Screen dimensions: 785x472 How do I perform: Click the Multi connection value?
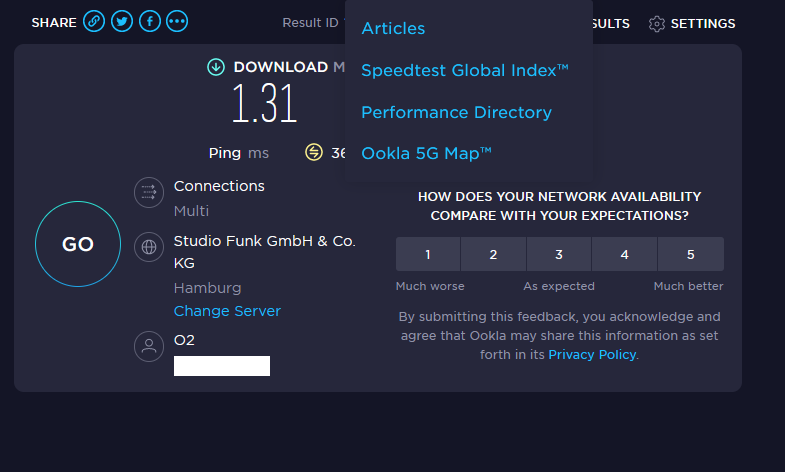[191, 211]
